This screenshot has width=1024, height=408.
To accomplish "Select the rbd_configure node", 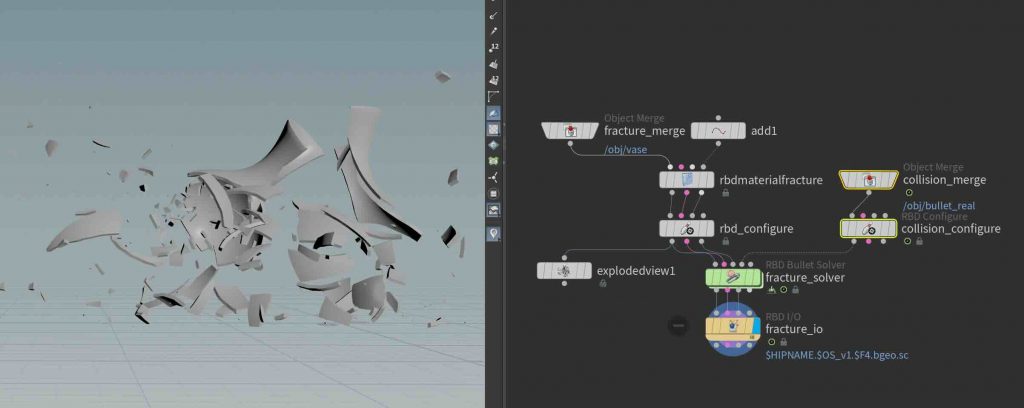I will [x=687, y=228].
